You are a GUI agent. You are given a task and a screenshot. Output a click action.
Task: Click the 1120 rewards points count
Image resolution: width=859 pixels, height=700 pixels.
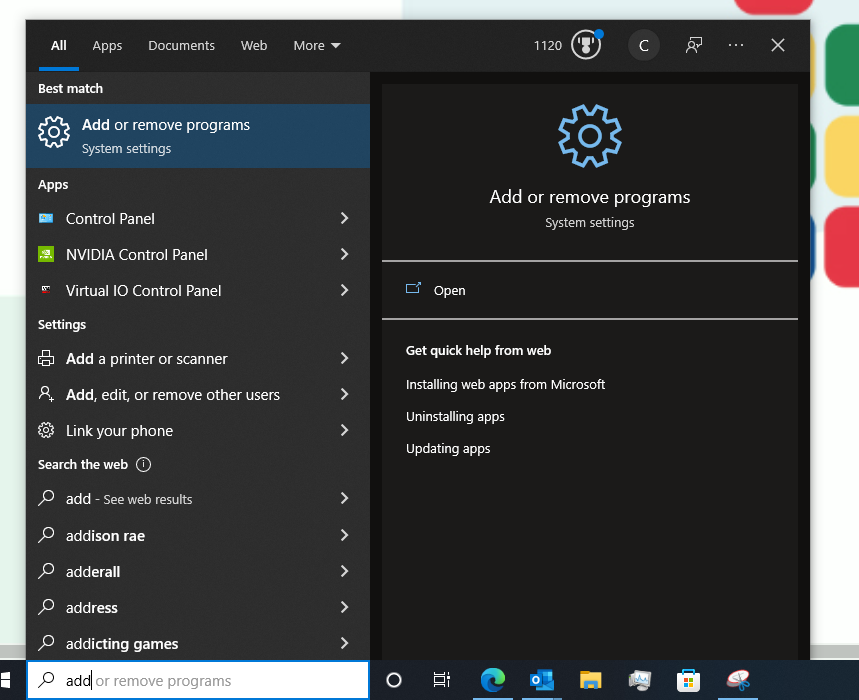tap(548, 45)
